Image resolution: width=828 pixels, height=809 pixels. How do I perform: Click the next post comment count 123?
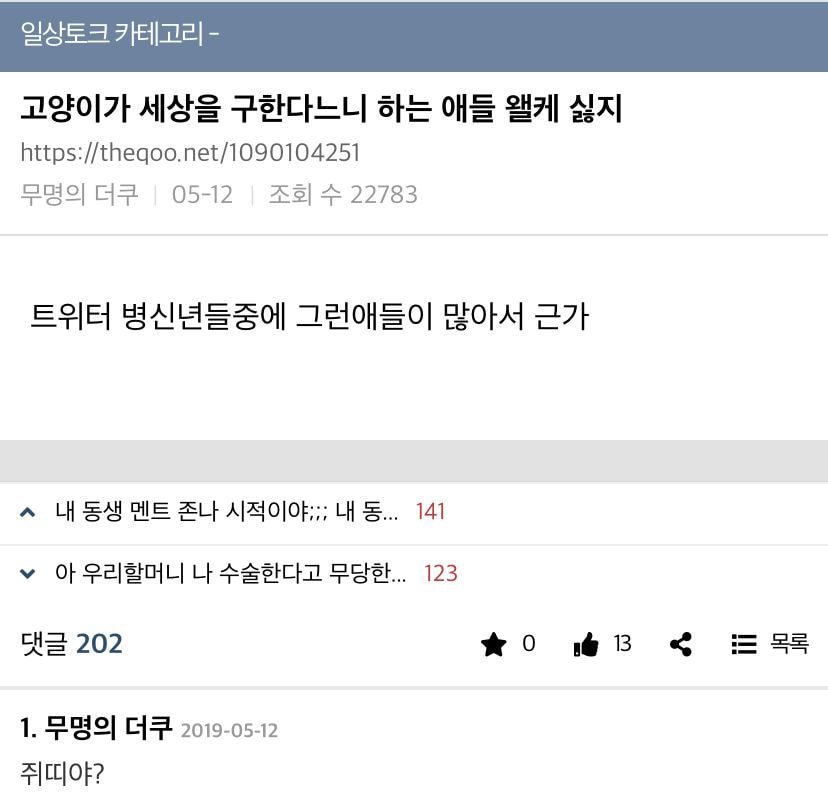point(440,573)
